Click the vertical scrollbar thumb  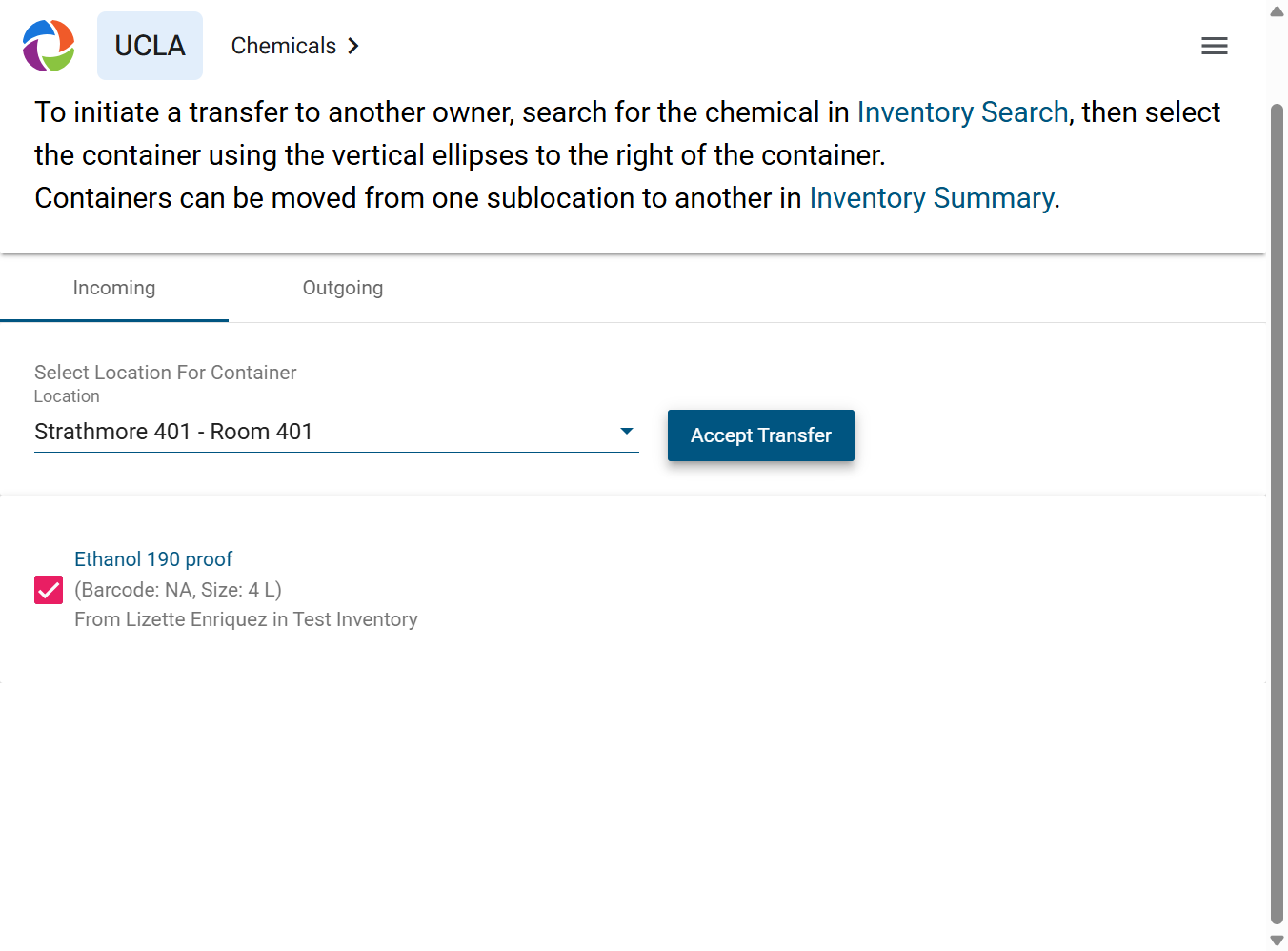(1278, 515)
